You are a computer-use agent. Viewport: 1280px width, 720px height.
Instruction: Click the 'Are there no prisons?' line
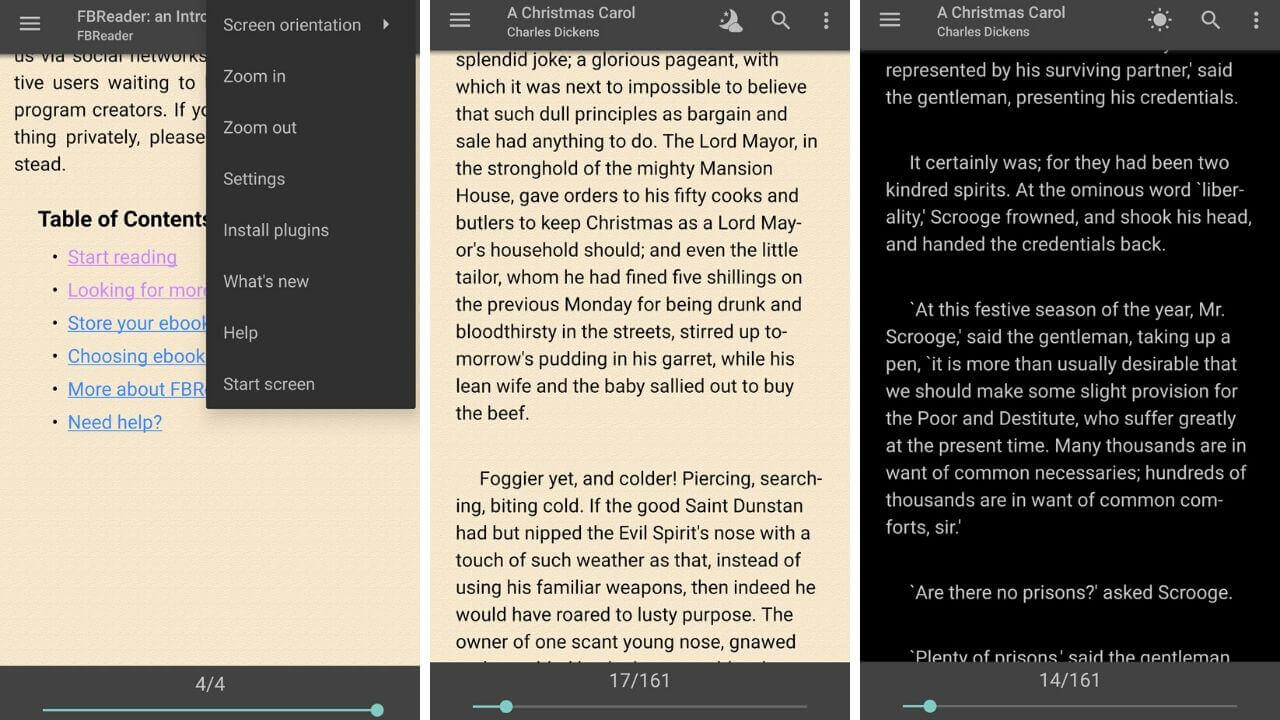tap(1071, 592)
